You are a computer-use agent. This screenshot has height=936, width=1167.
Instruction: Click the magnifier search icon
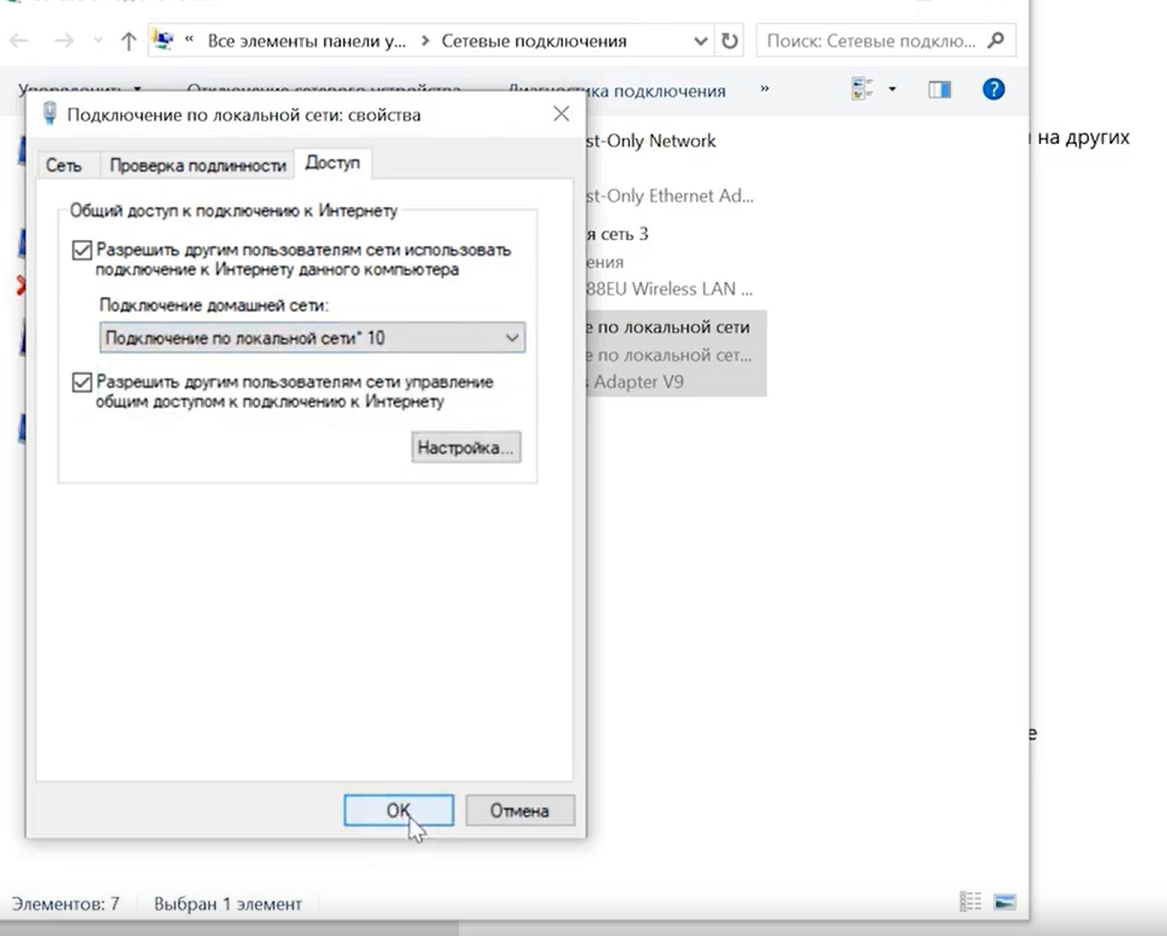996,40
